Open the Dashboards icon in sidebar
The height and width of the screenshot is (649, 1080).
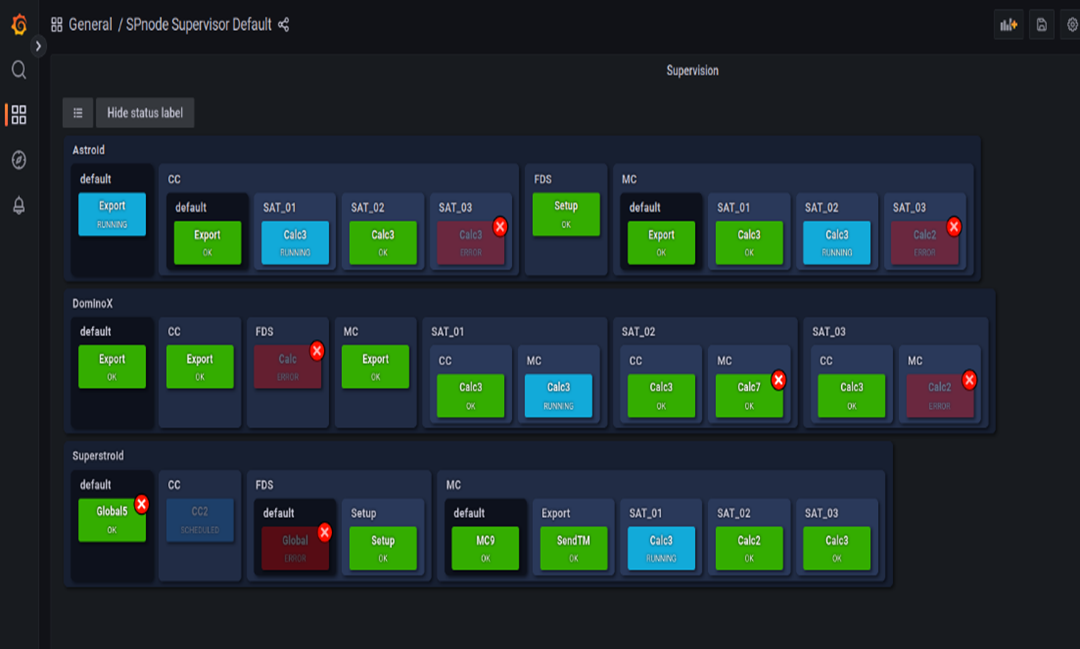pyautogui.click(x=17, y=114)
